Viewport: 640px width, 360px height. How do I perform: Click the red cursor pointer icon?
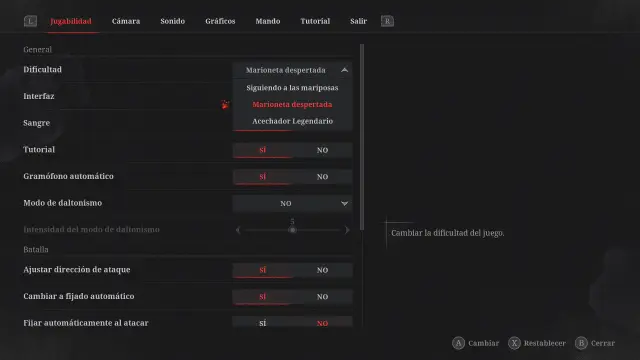[x=225, y=104]
